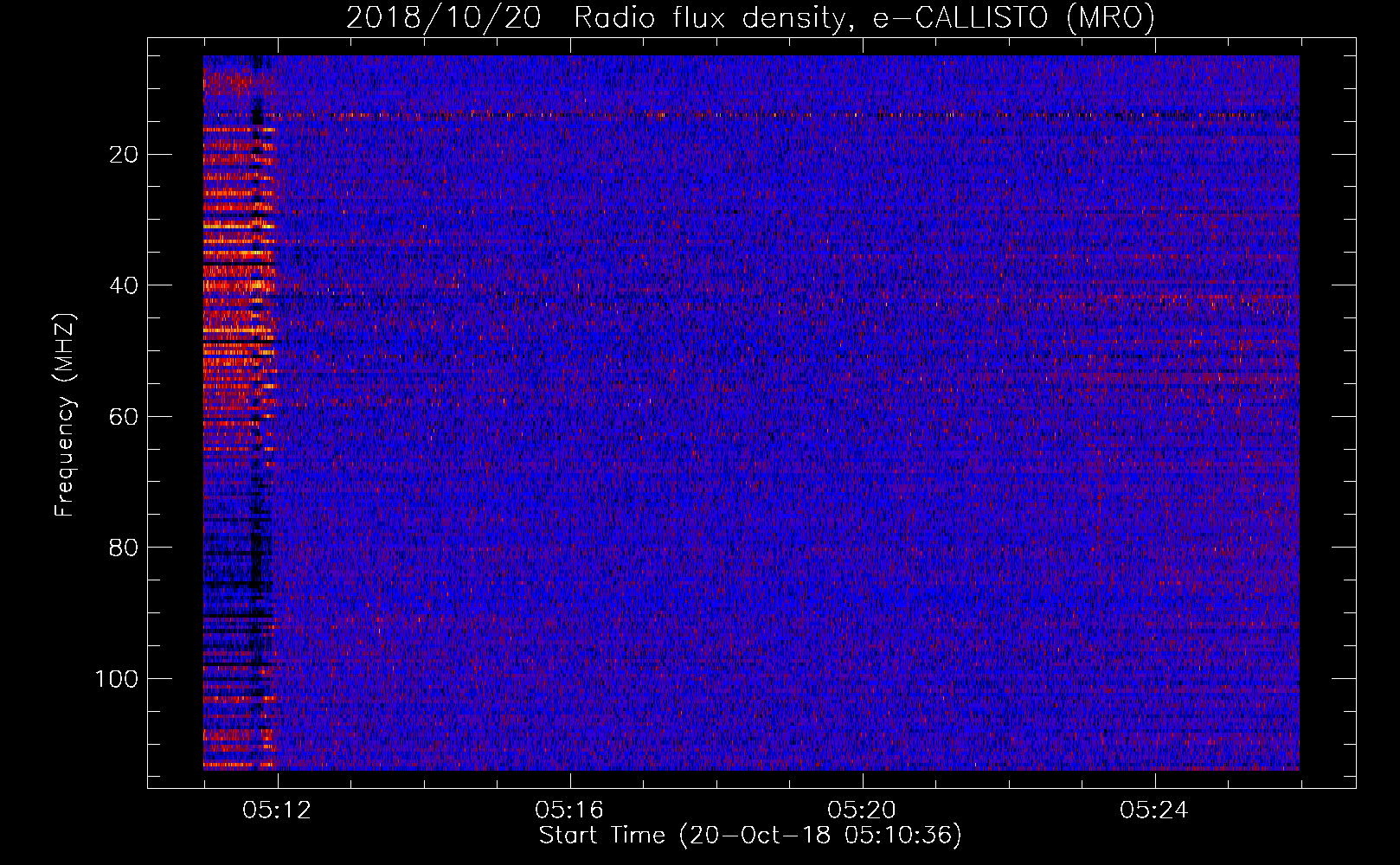Viewport: 1400px width, 865px height.
Task: Click the 'Start Time (20-Oct-18 05:10:36)' x-axis label
Action: [750, 836]
